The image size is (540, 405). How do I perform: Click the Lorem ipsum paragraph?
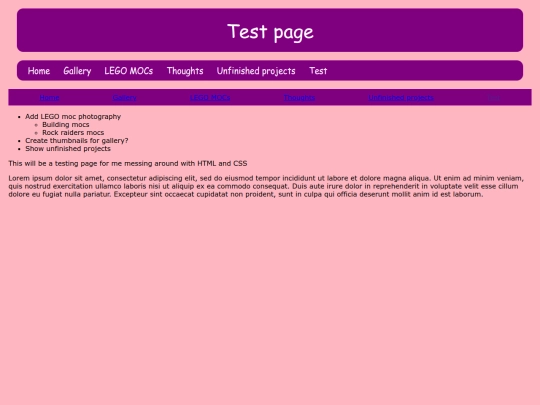pyautogui.click(x=266, y=186)
